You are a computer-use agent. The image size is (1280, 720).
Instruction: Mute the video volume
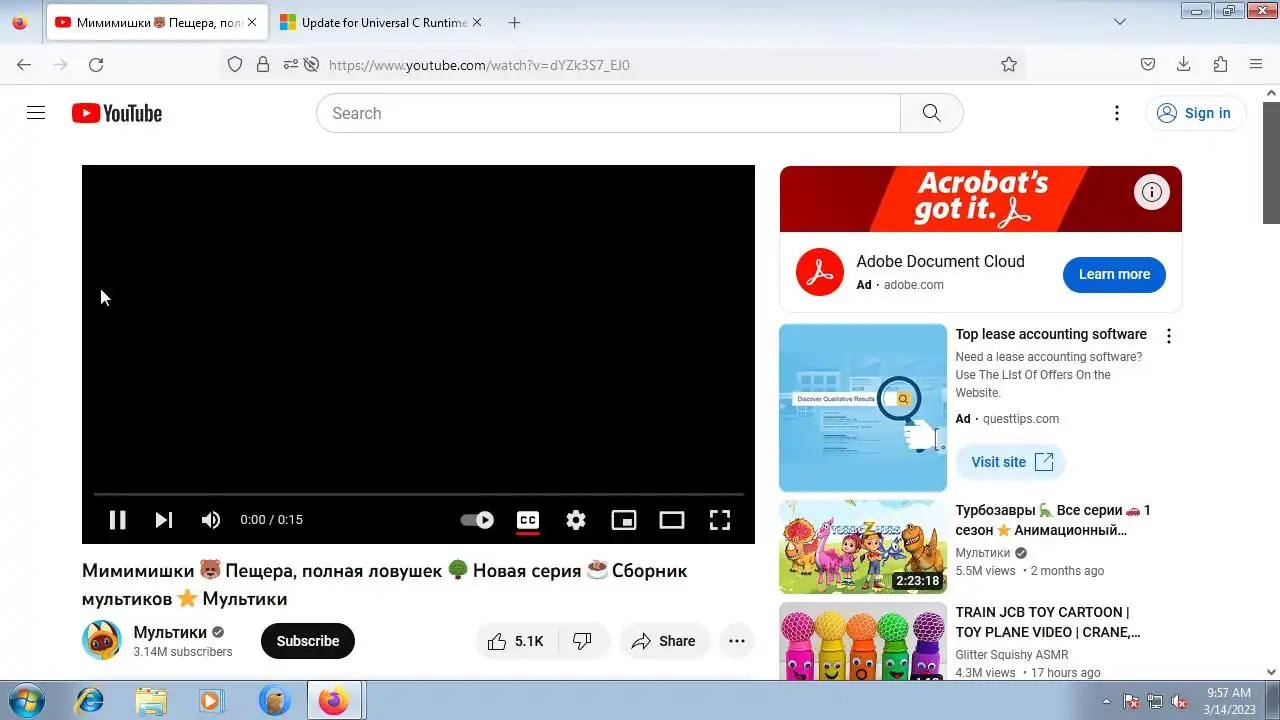coord(210,520)
